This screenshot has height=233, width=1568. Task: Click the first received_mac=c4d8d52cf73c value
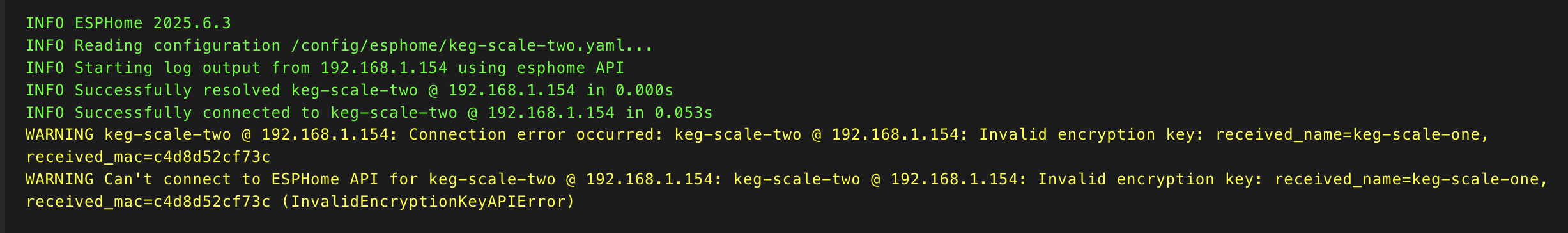click(148, 157)
